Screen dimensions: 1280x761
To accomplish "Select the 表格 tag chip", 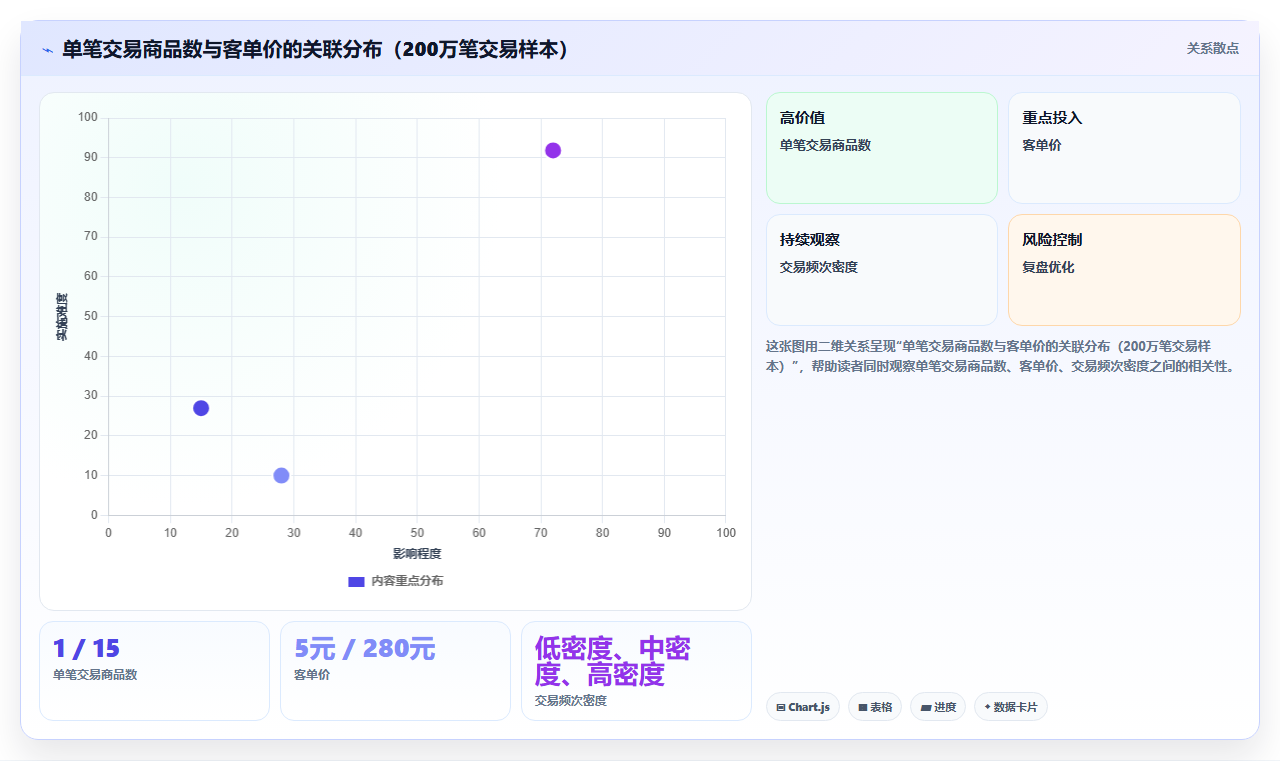I will (x=875, y=707).
